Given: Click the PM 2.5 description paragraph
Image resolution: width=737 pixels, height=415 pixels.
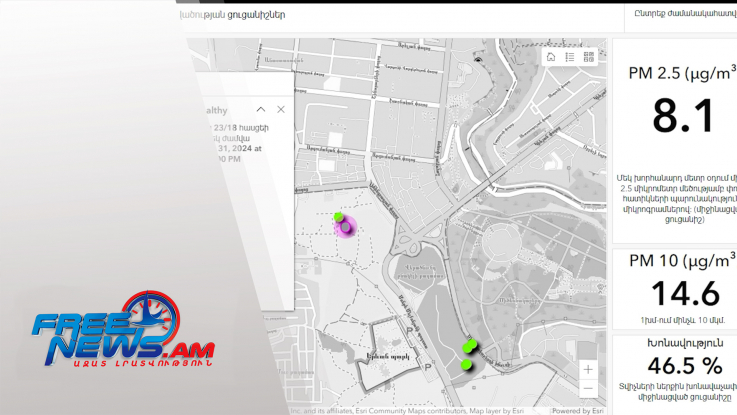Looking at the screenshot, I should coord(677,198).
